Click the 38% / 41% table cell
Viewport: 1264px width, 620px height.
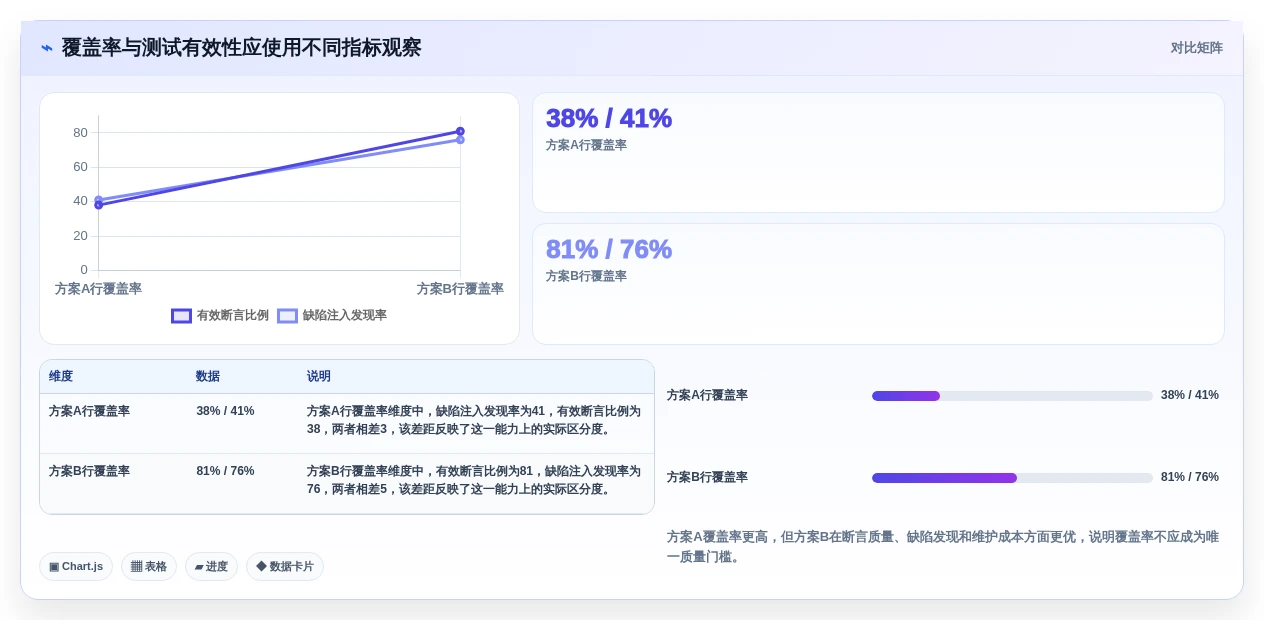pos(225,411)
